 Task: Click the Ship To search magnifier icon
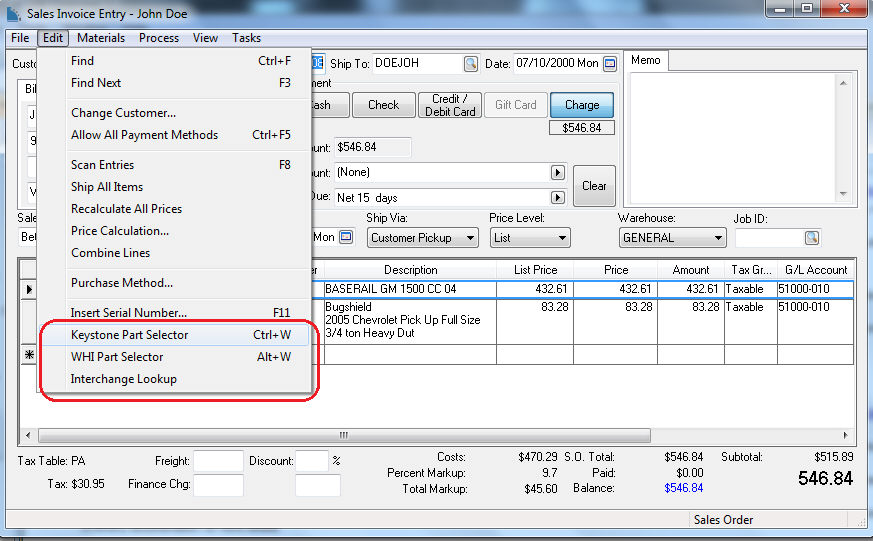tap(470, 64)
